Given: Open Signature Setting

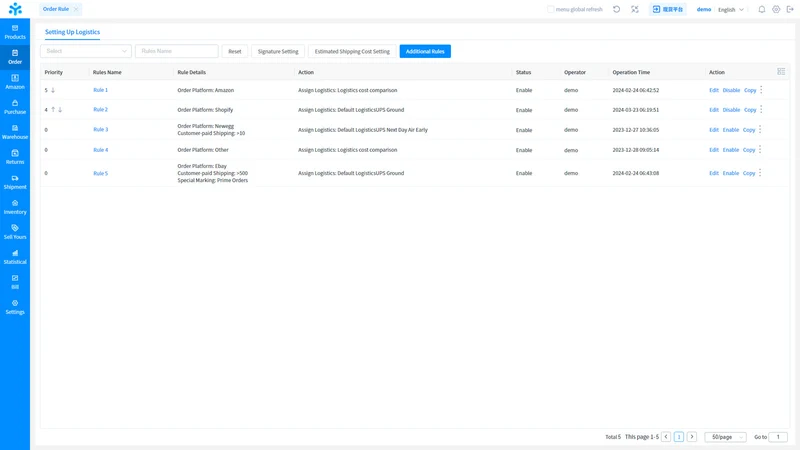Looking at the screenshot, I should [x=278, y=51].
